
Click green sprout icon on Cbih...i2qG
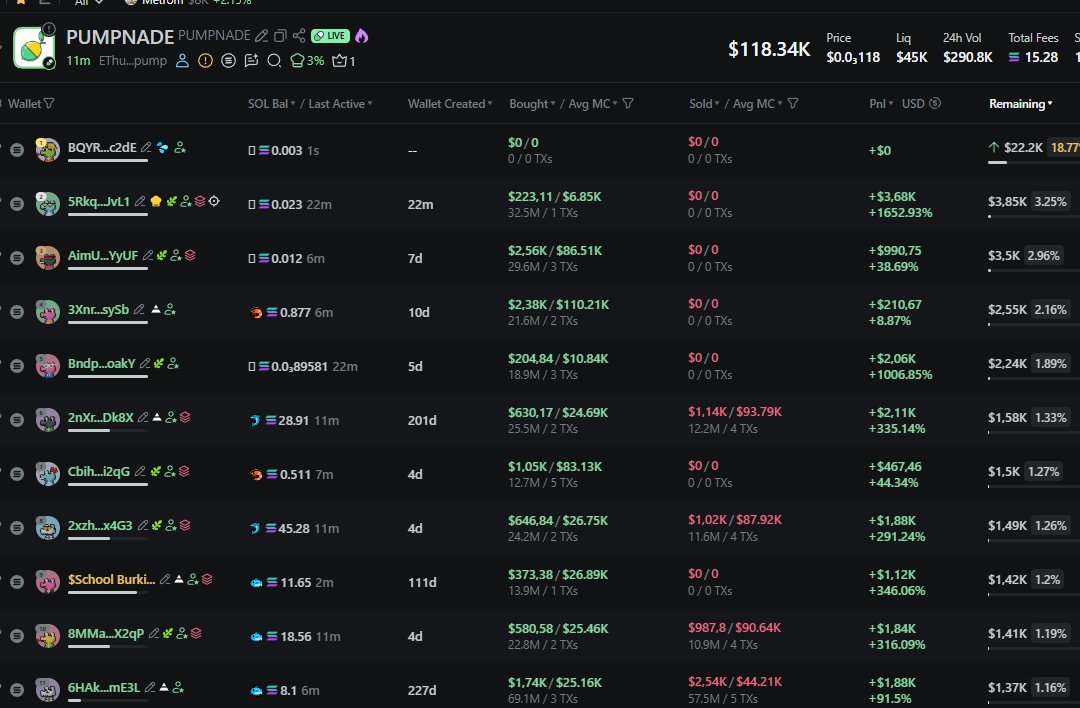[x=156, y=471]
